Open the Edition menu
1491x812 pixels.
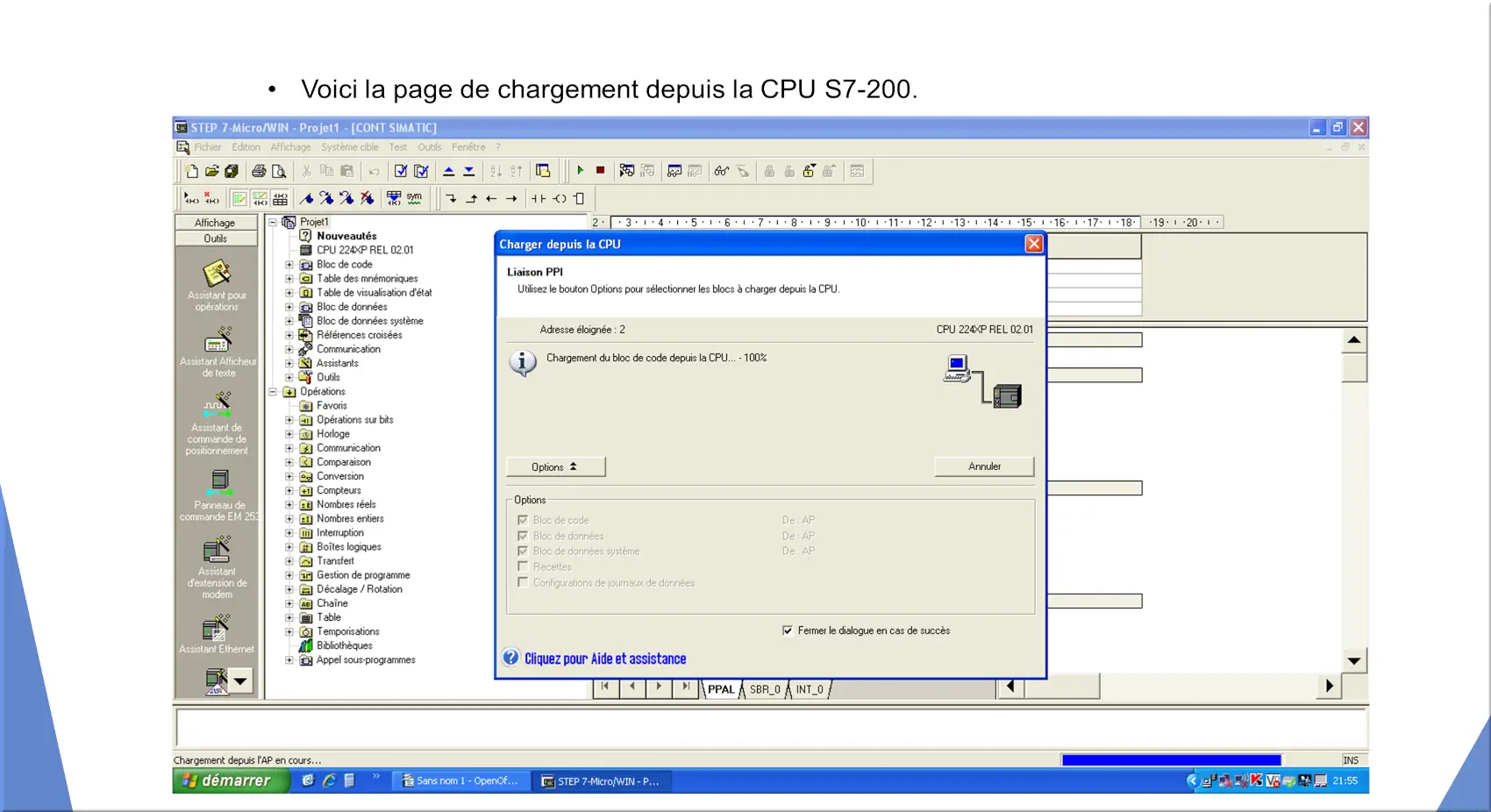246,147
